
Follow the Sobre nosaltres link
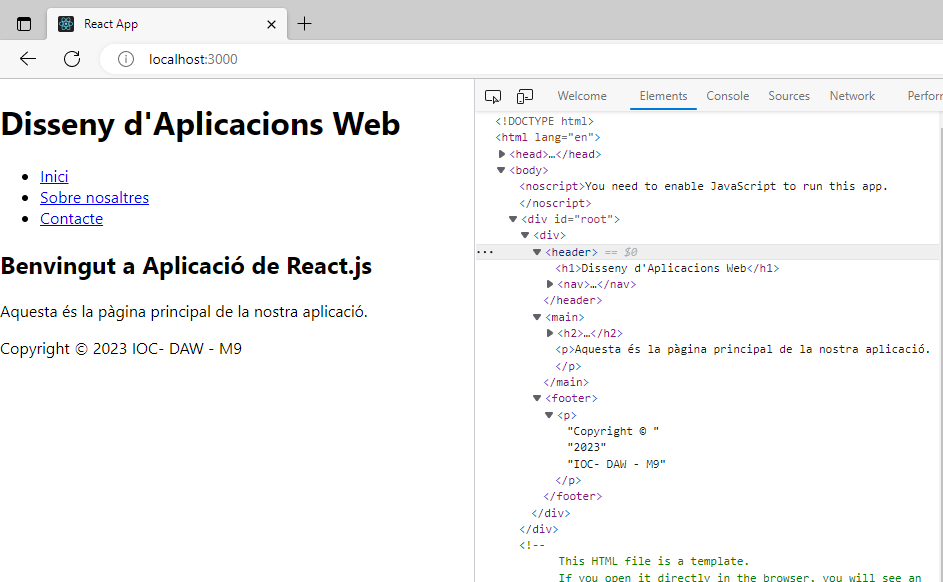[94, 198]
